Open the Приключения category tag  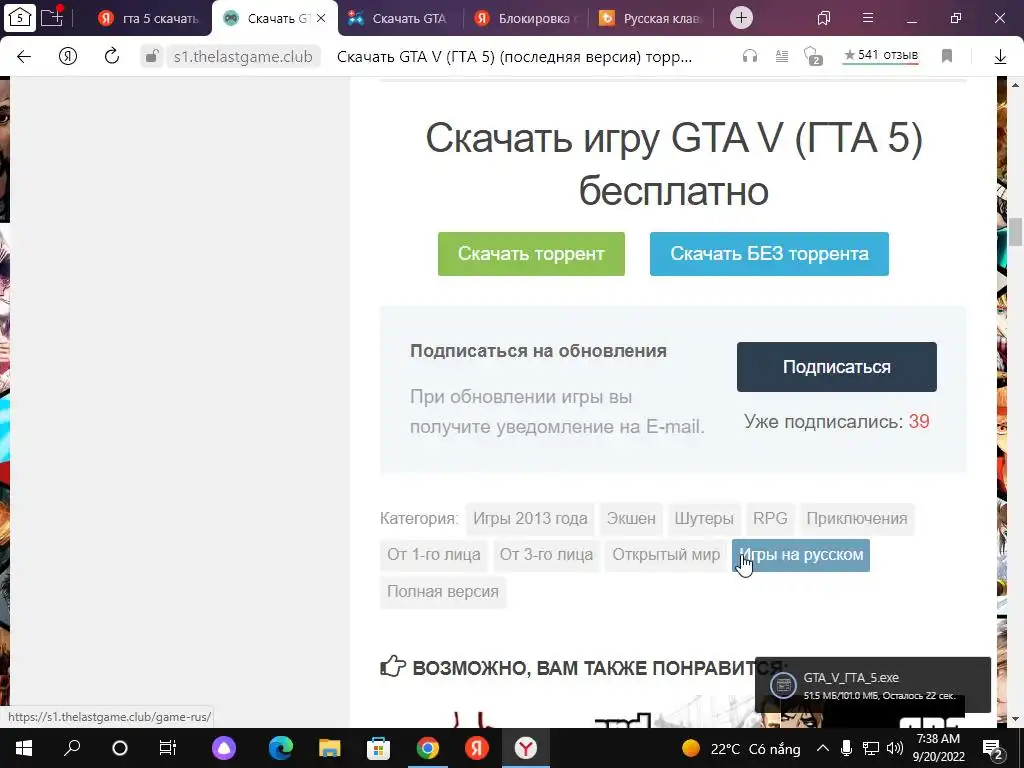856,519
